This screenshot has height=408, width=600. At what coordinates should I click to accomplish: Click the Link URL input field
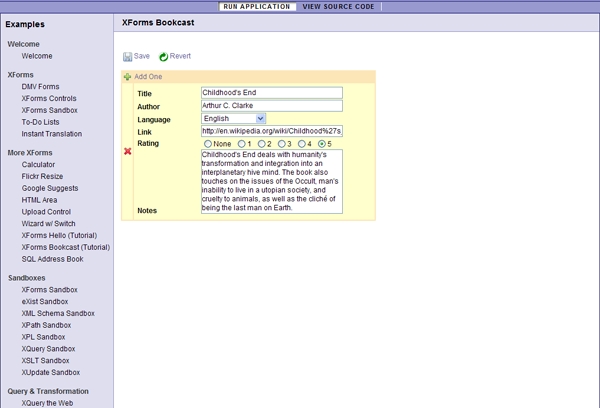tap(272, 131)
